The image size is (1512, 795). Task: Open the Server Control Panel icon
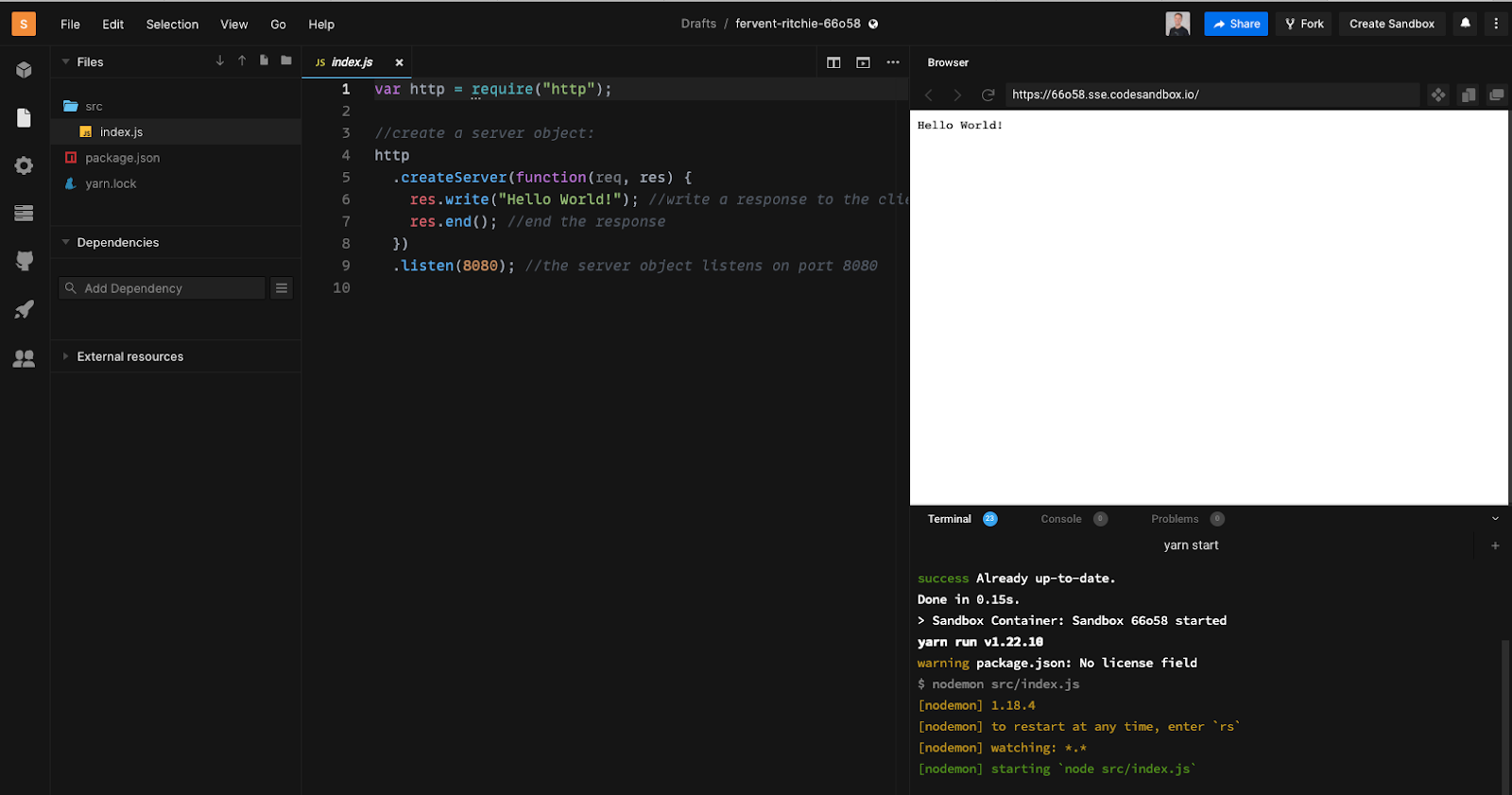click(24, 214)
